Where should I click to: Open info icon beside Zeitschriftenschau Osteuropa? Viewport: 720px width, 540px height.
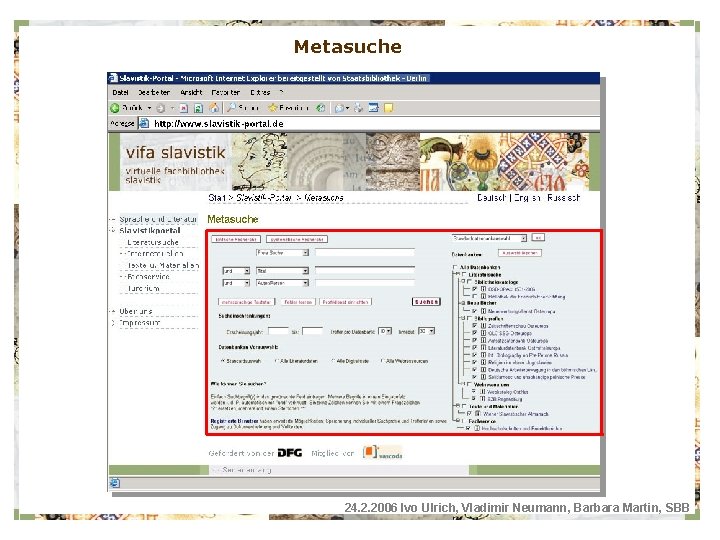click(x=483, y=326)
